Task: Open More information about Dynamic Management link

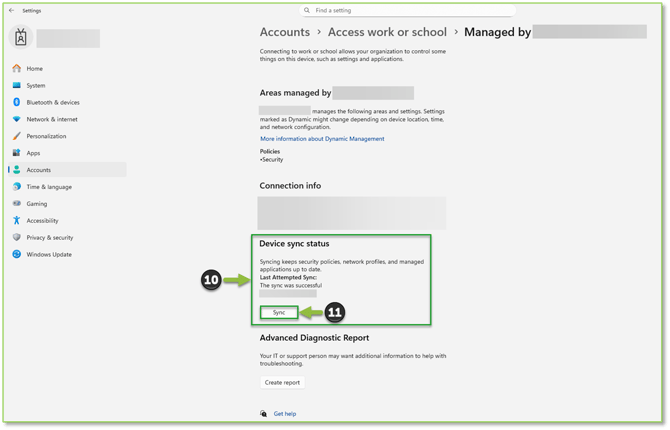Action: click(321, 139)
